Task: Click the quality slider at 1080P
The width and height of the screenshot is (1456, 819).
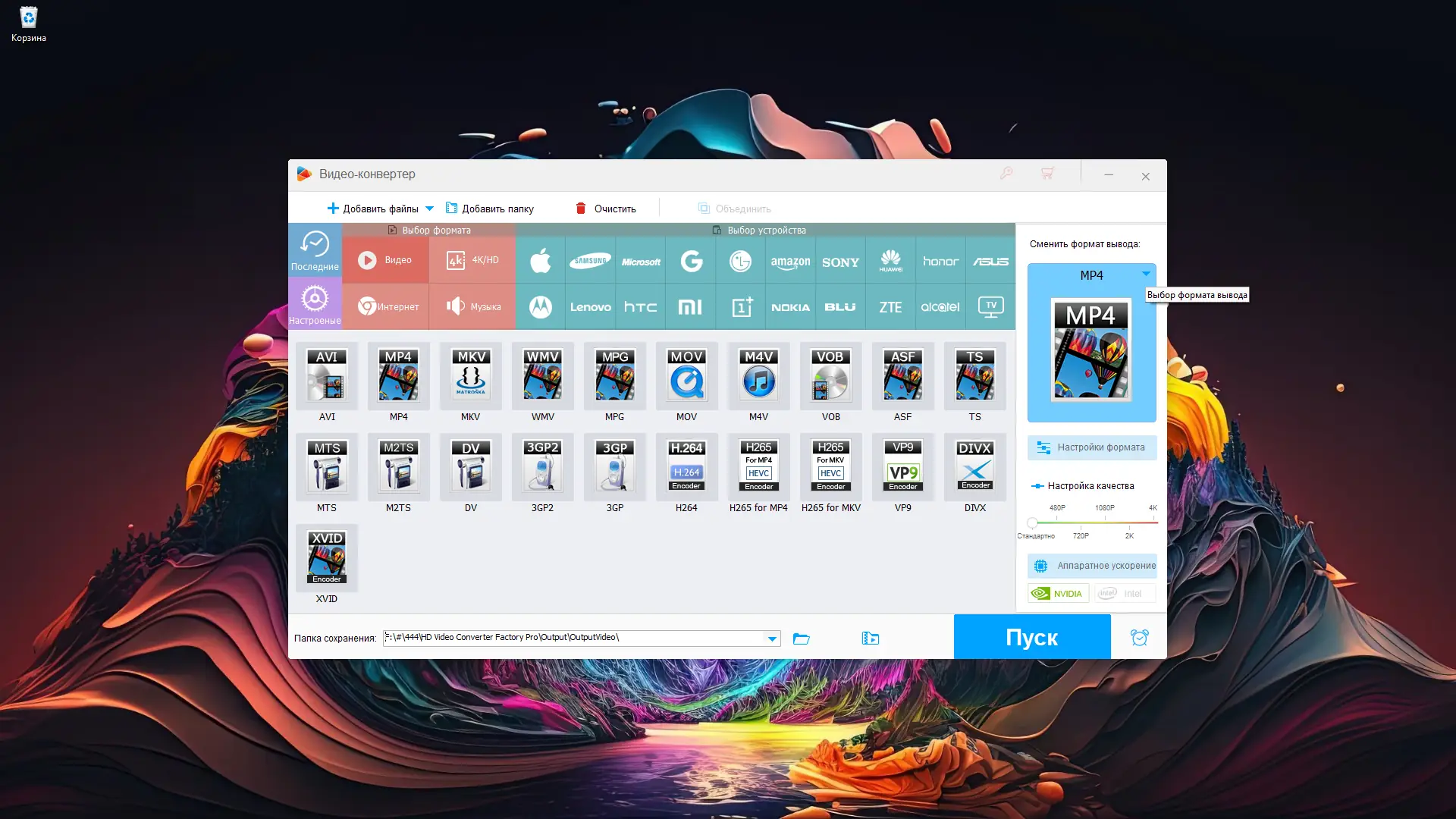Action: coord(1105,522)
